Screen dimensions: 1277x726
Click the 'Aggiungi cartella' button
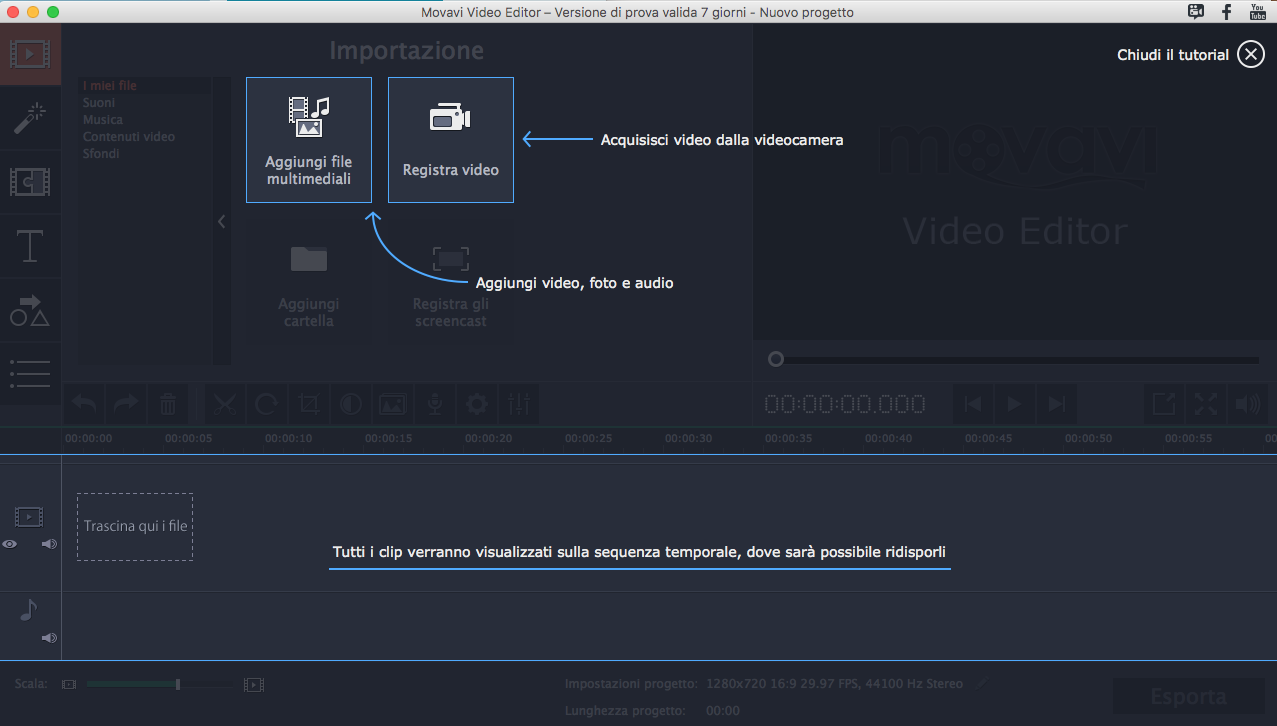(x=309, y=284)
